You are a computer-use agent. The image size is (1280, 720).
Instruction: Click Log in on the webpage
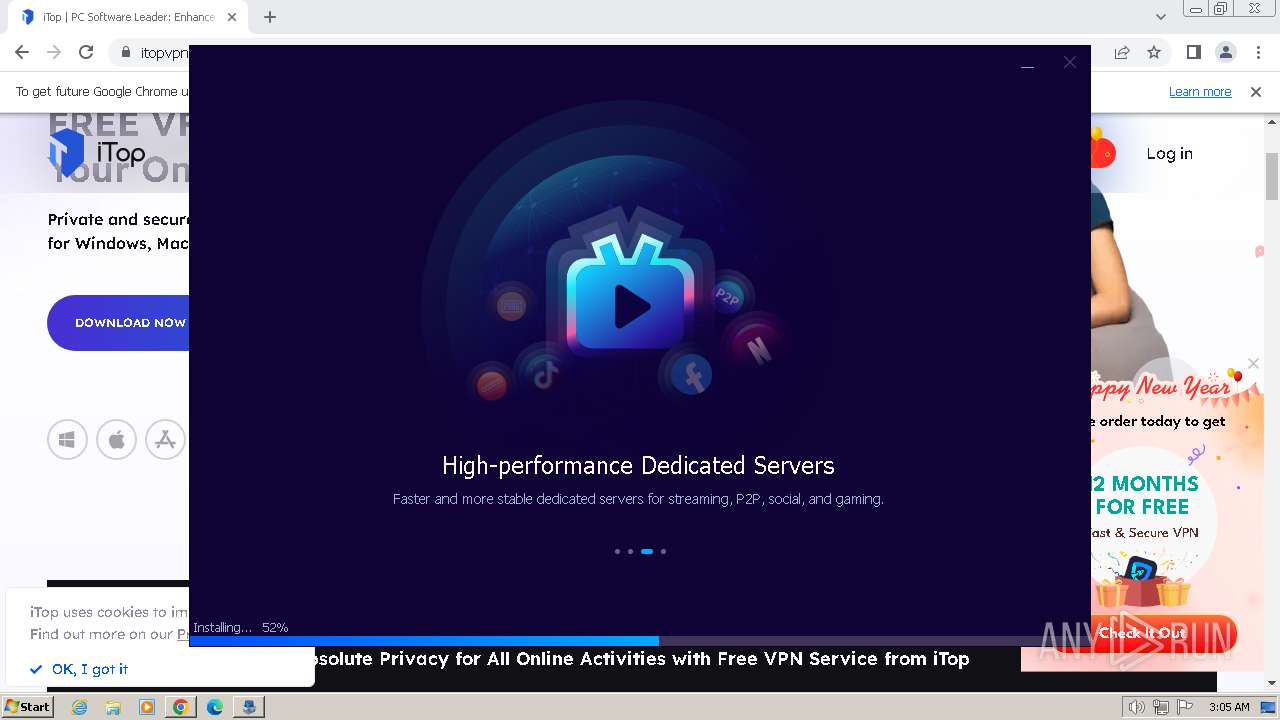pyautogui.click(x=1169, y=154)
